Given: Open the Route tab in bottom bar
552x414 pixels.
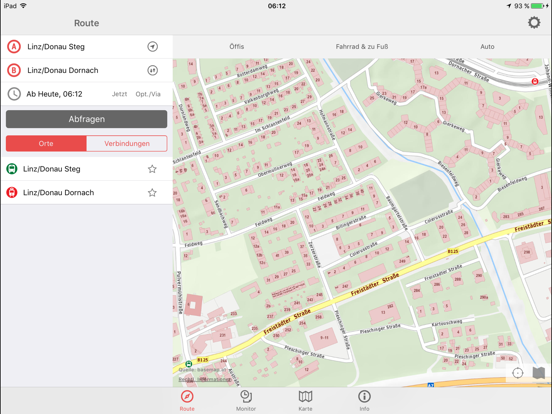Looking at the screenshot, I should pos(187,401).
